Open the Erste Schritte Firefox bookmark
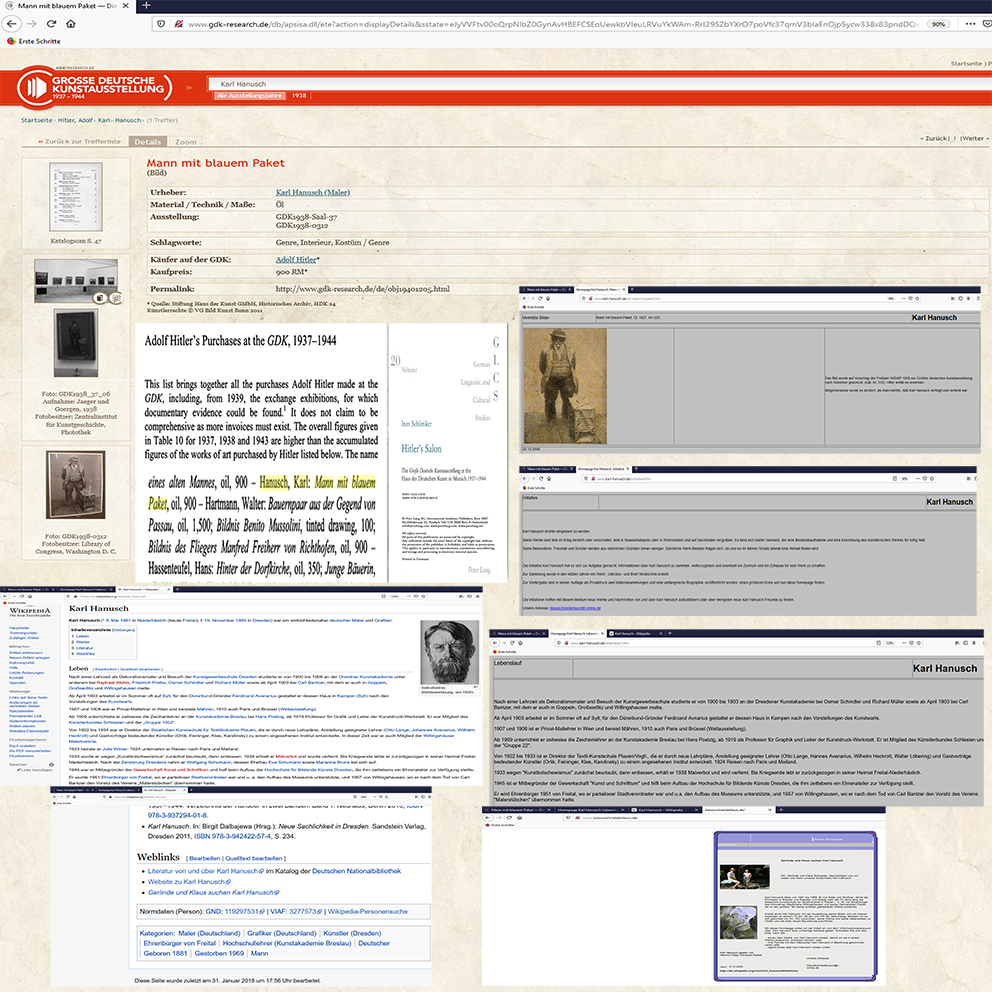The width and height of the screenshot is (992, 992). coord(34,41)
